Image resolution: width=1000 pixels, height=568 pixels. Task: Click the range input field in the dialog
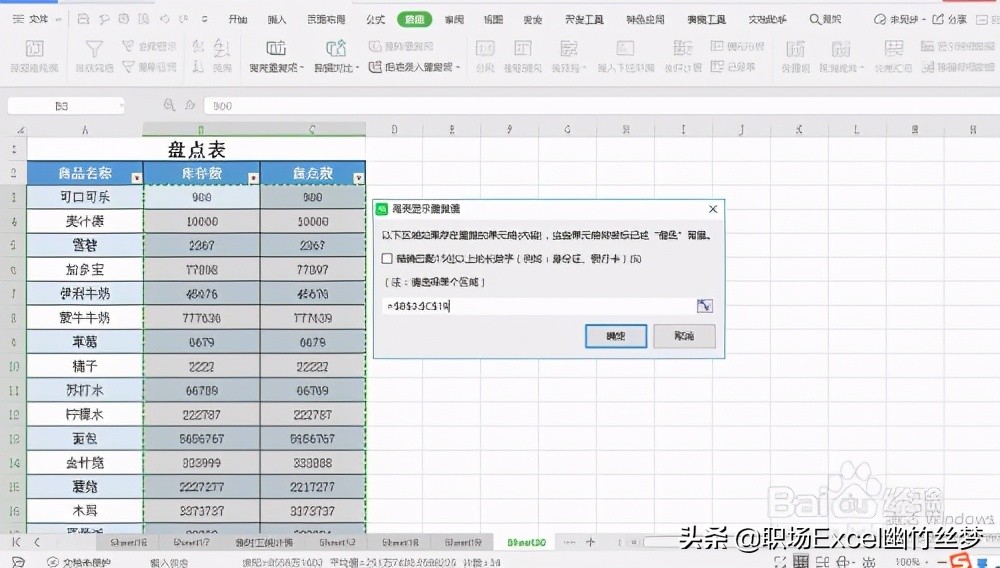click(539, 306)
